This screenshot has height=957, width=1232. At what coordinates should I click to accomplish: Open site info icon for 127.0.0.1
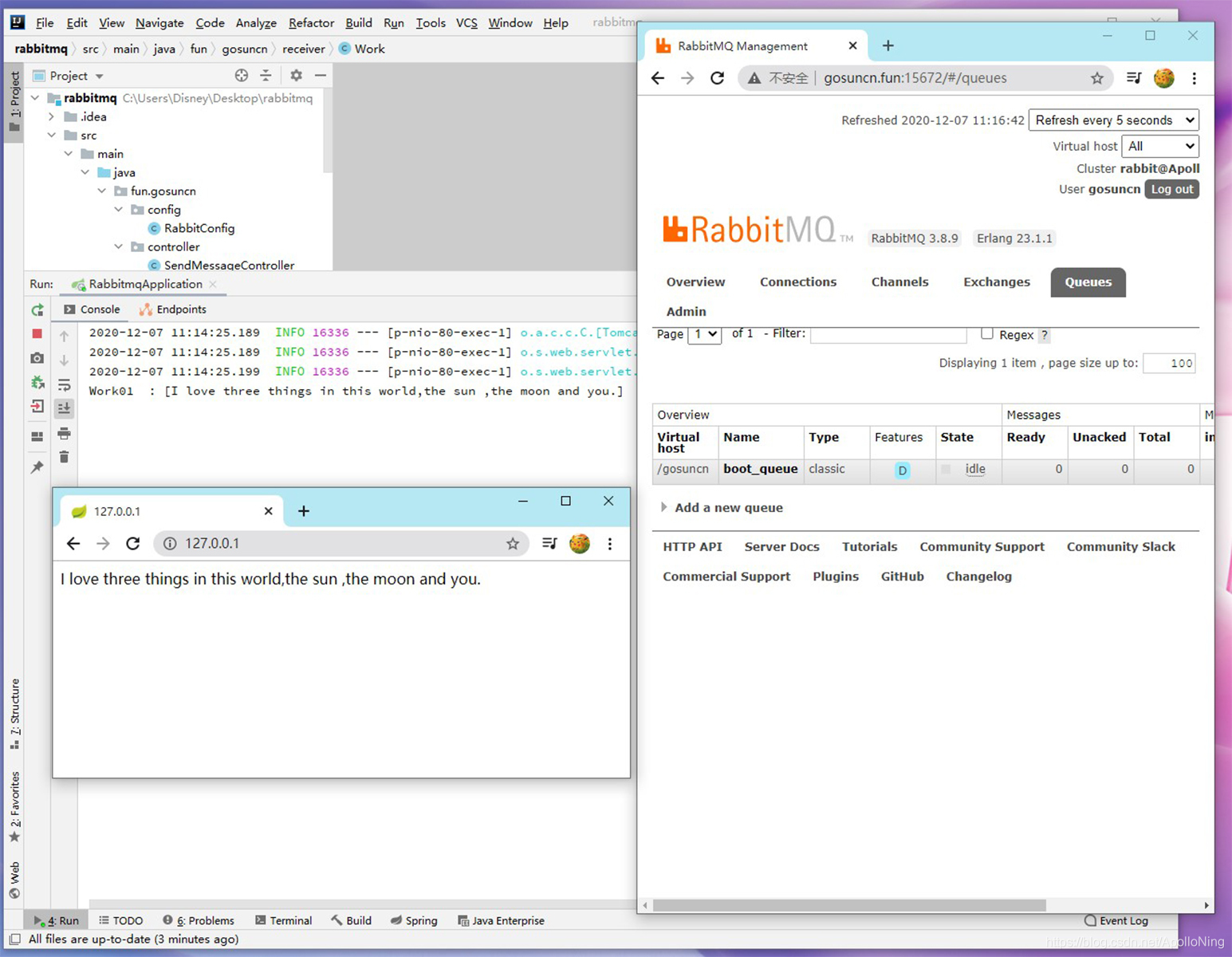click(x=170, y=543)
